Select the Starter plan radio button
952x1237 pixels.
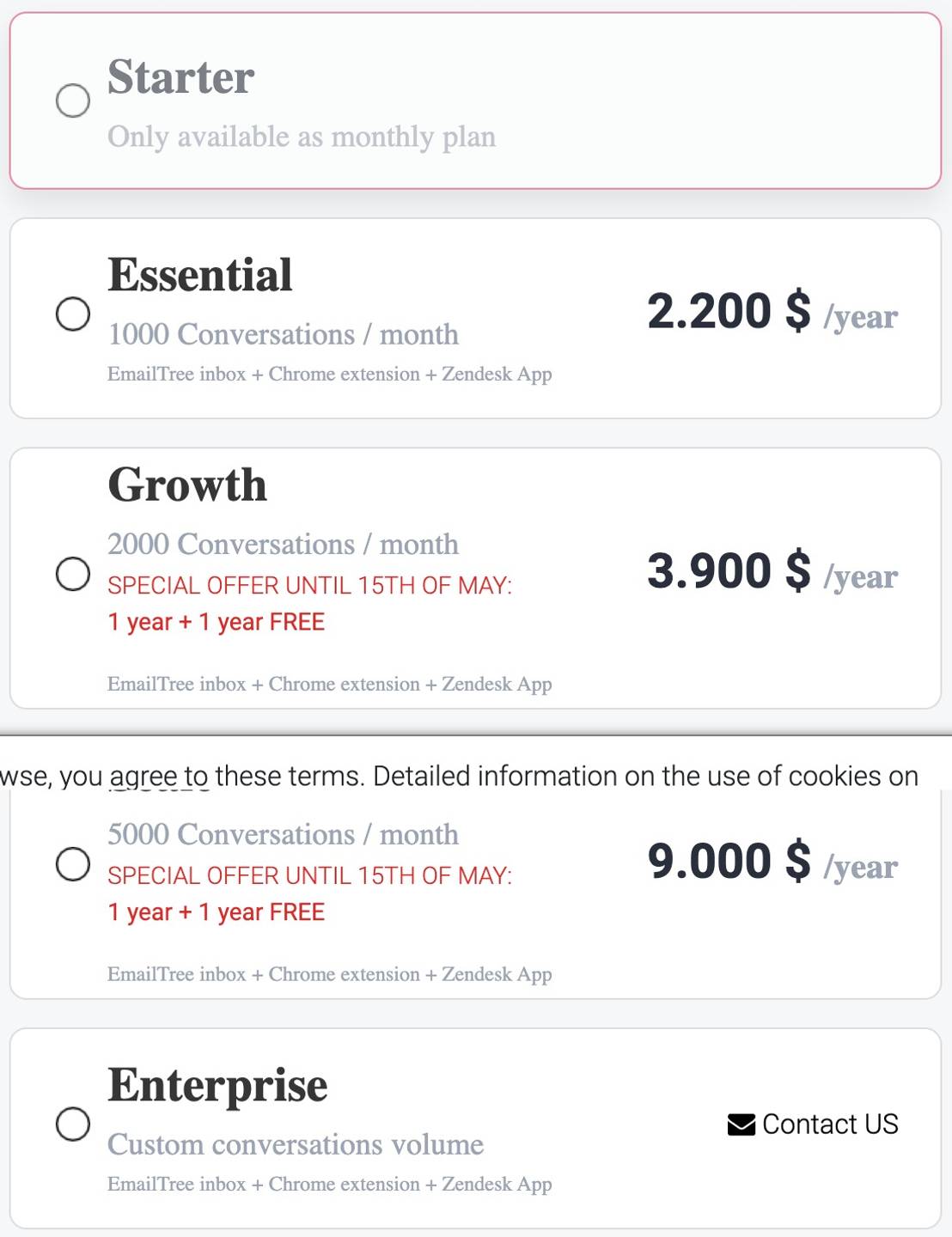[73, 102]
